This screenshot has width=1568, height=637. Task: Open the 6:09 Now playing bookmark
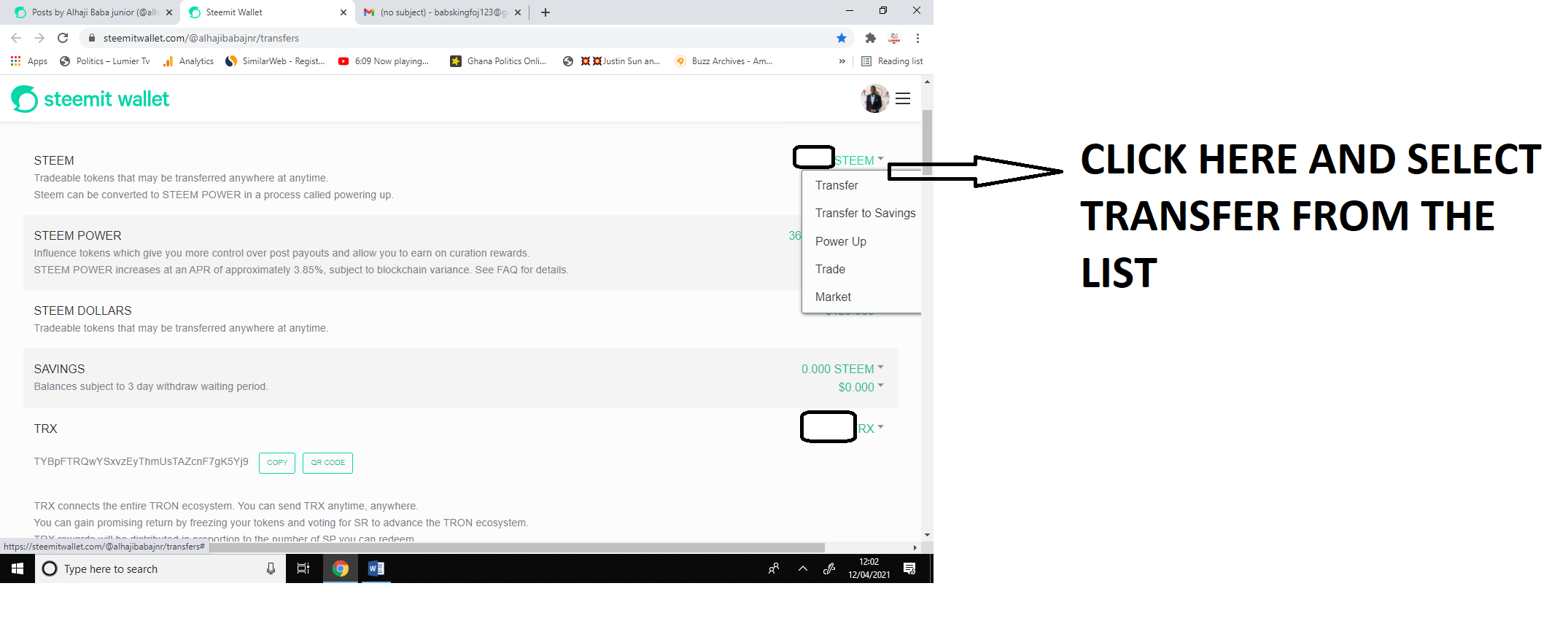pyautogui.click(x=384, y=61)
